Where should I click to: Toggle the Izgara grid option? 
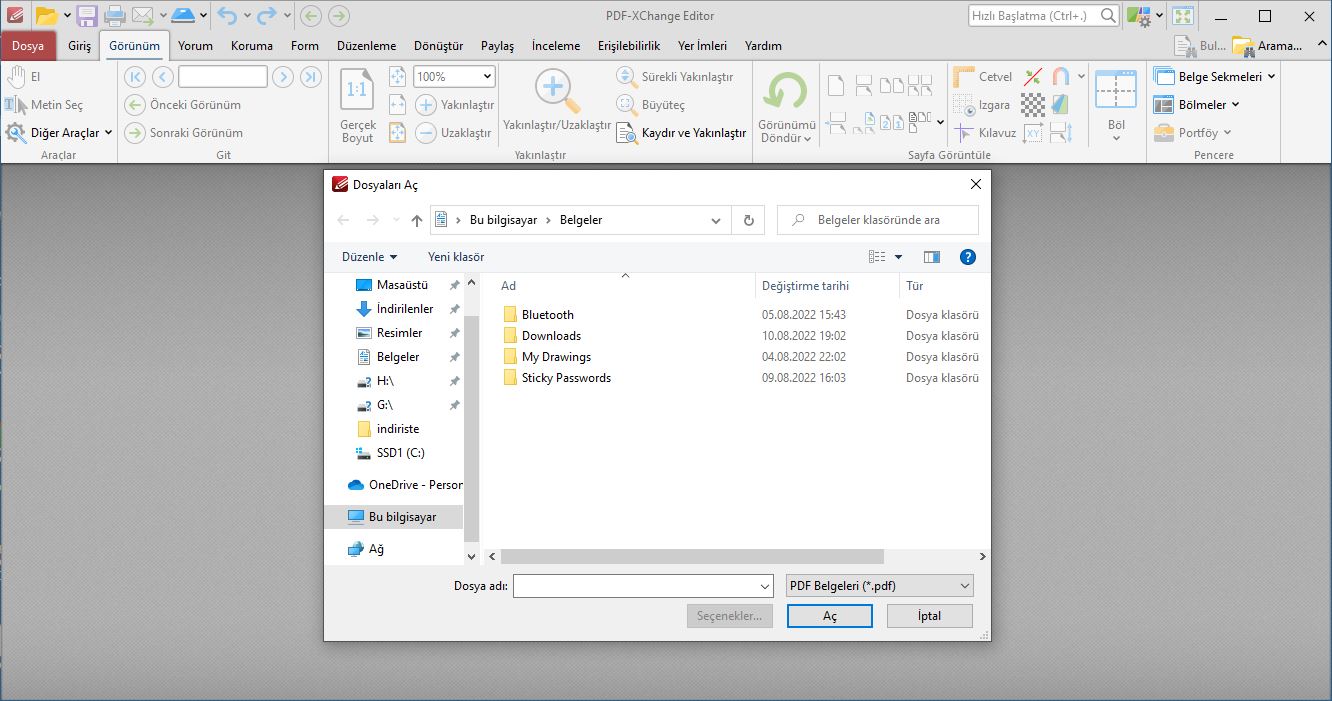tap(981, 104)
